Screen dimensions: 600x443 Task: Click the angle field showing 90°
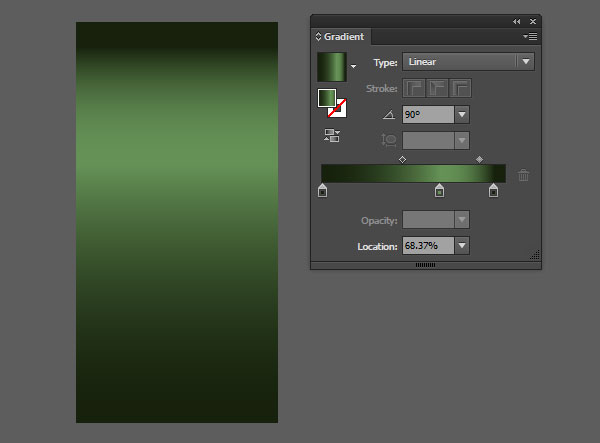(428, 114)
